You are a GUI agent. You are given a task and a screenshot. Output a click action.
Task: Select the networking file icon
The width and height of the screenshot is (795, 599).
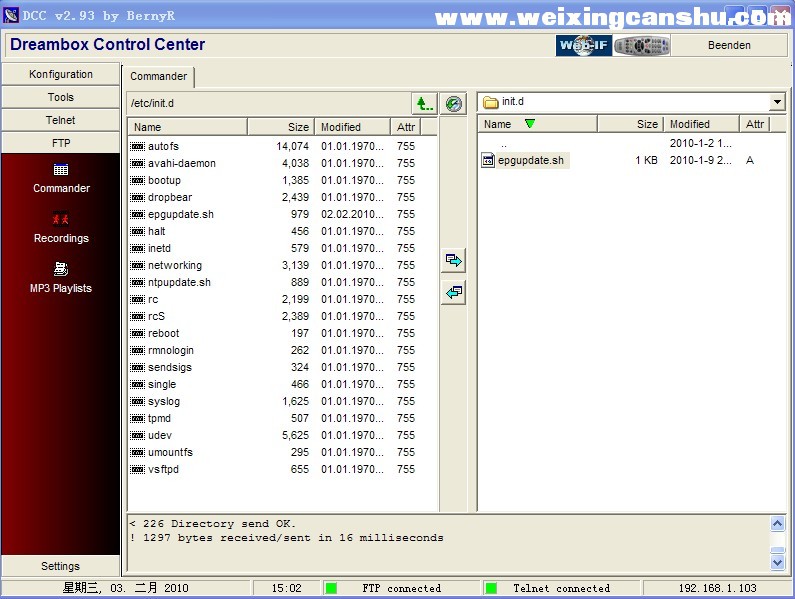click(x=137, y=265)
